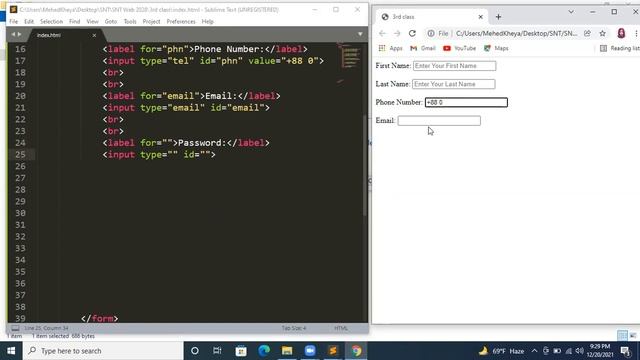
Task: Open the Preferences menu
Action: [x=181, y=22]
